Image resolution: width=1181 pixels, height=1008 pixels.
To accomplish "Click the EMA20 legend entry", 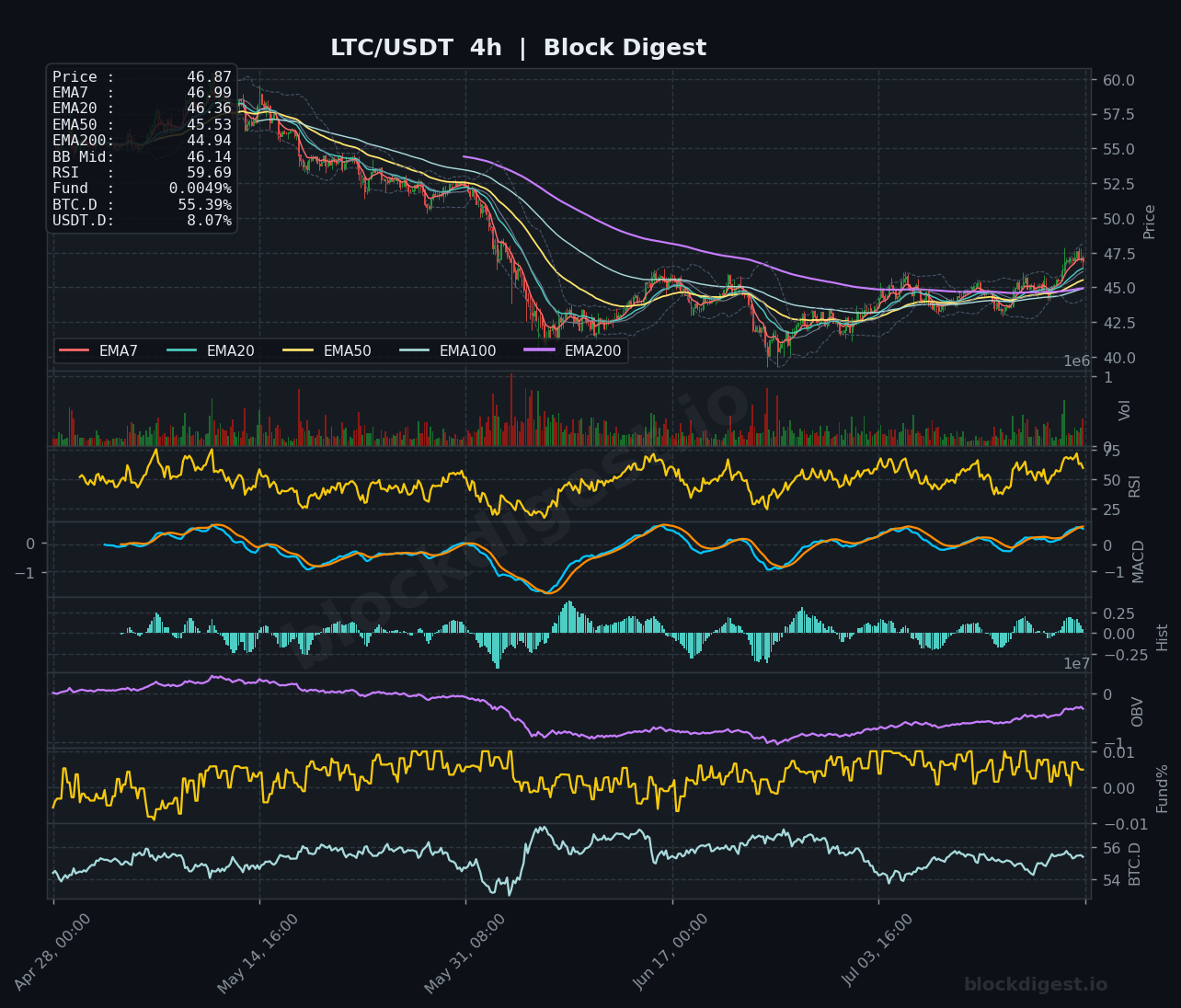I will [210, 350].
